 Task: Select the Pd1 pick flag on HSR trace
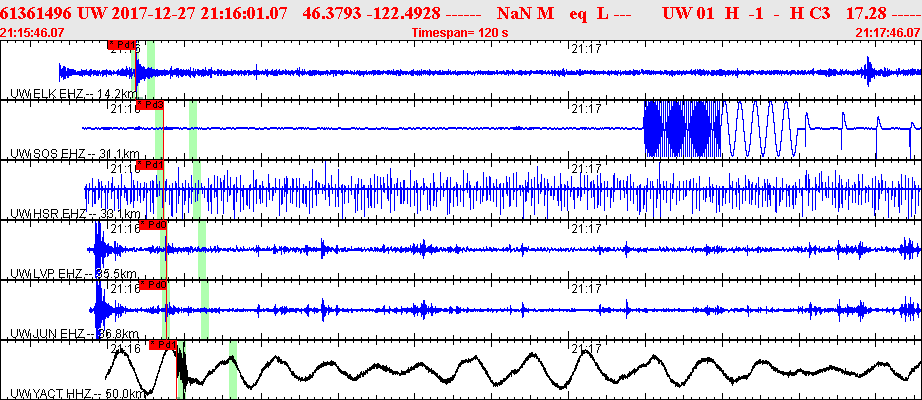(x=149, y=165)
